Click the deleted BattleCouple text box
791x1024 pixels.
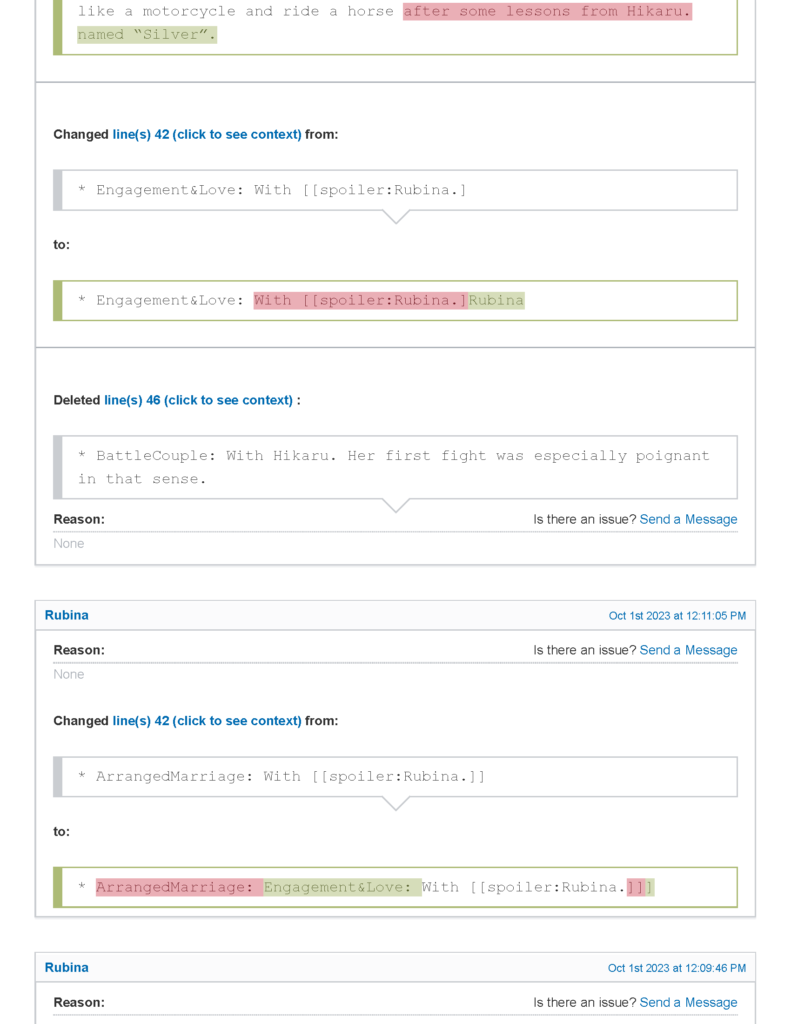tap(396, 467)
